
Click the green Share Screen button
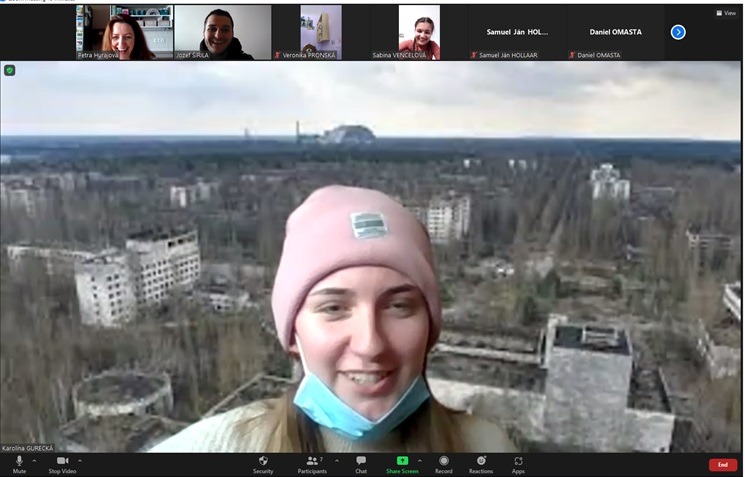click(402, 464)
